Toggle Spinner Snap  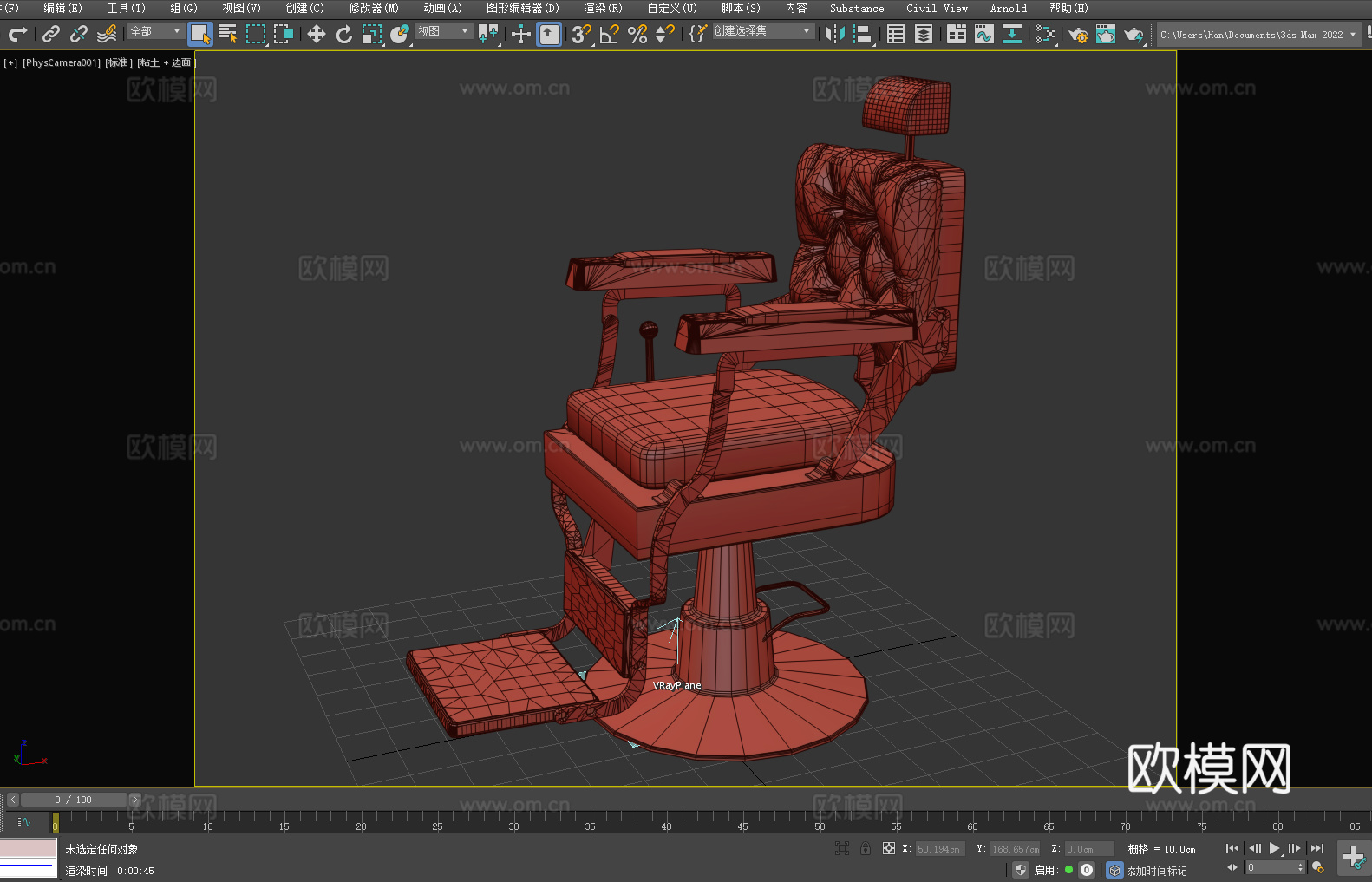point(665,34)
